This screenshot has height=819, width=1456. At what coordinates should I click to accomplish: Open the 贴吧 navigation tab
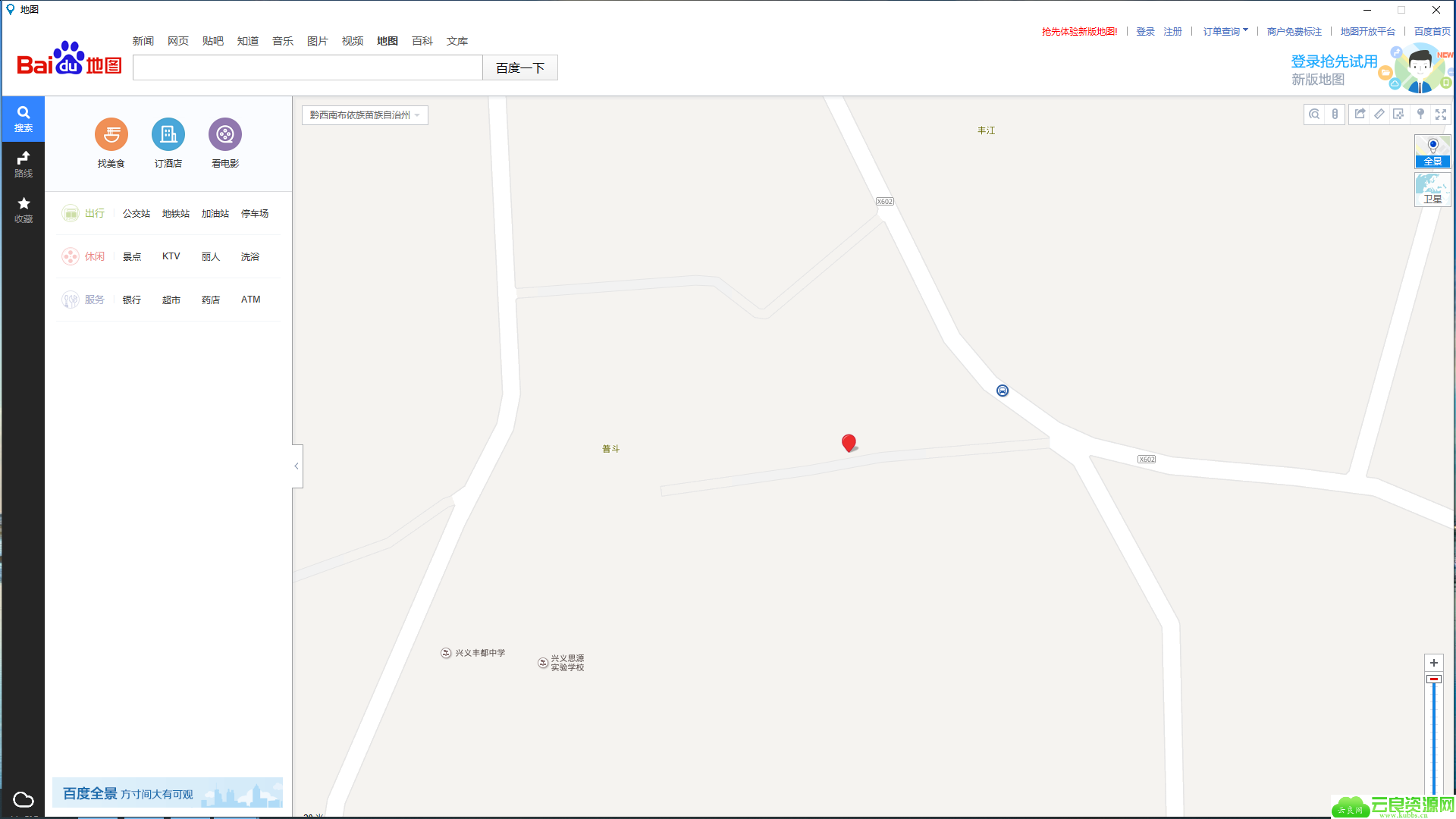213,41
